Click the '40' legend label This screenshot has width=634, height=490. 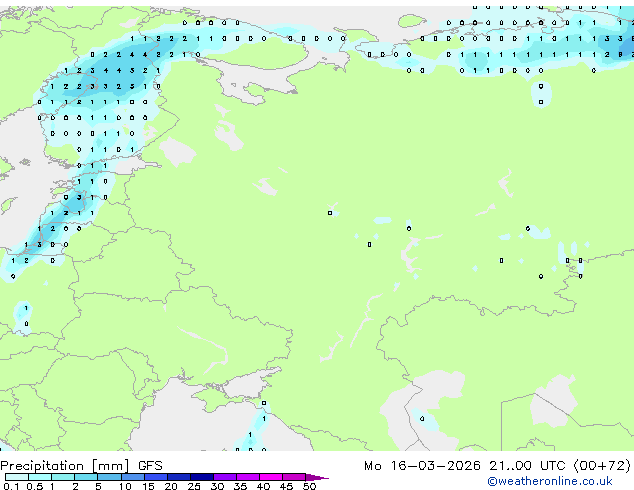pyautogui.click(x=263, y=486)
